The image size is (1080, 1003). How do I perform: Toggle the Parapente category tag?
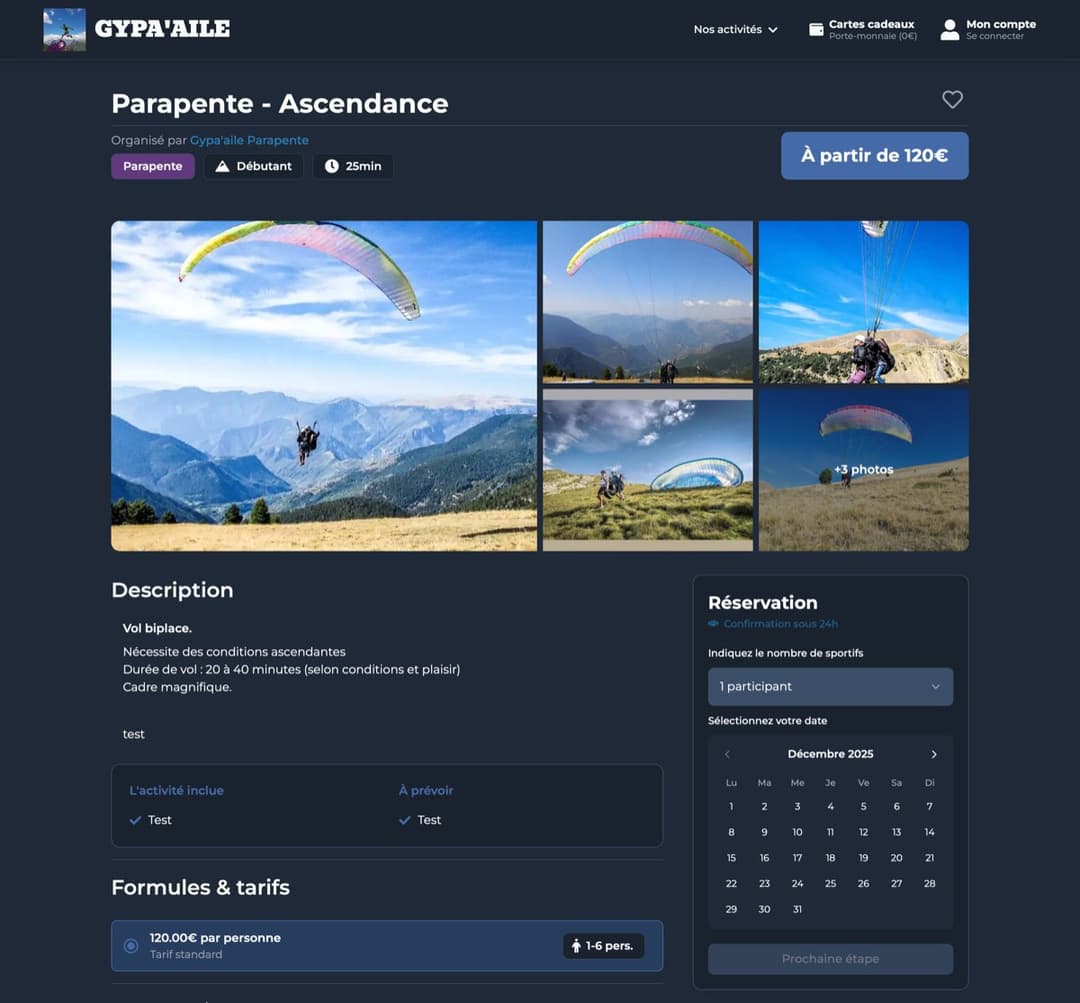click(x=152, y=165)
